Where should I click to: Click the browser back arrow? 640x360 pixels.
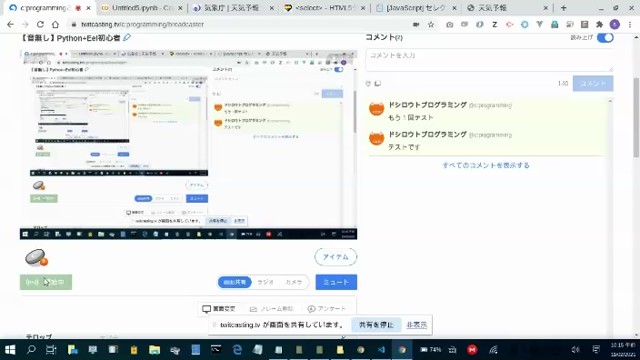(11, 24)
